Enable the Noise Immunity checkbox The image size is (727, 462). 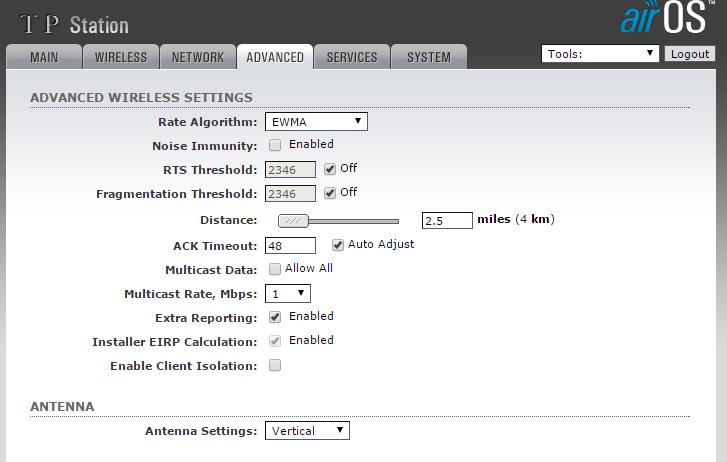tap(275, 145)
